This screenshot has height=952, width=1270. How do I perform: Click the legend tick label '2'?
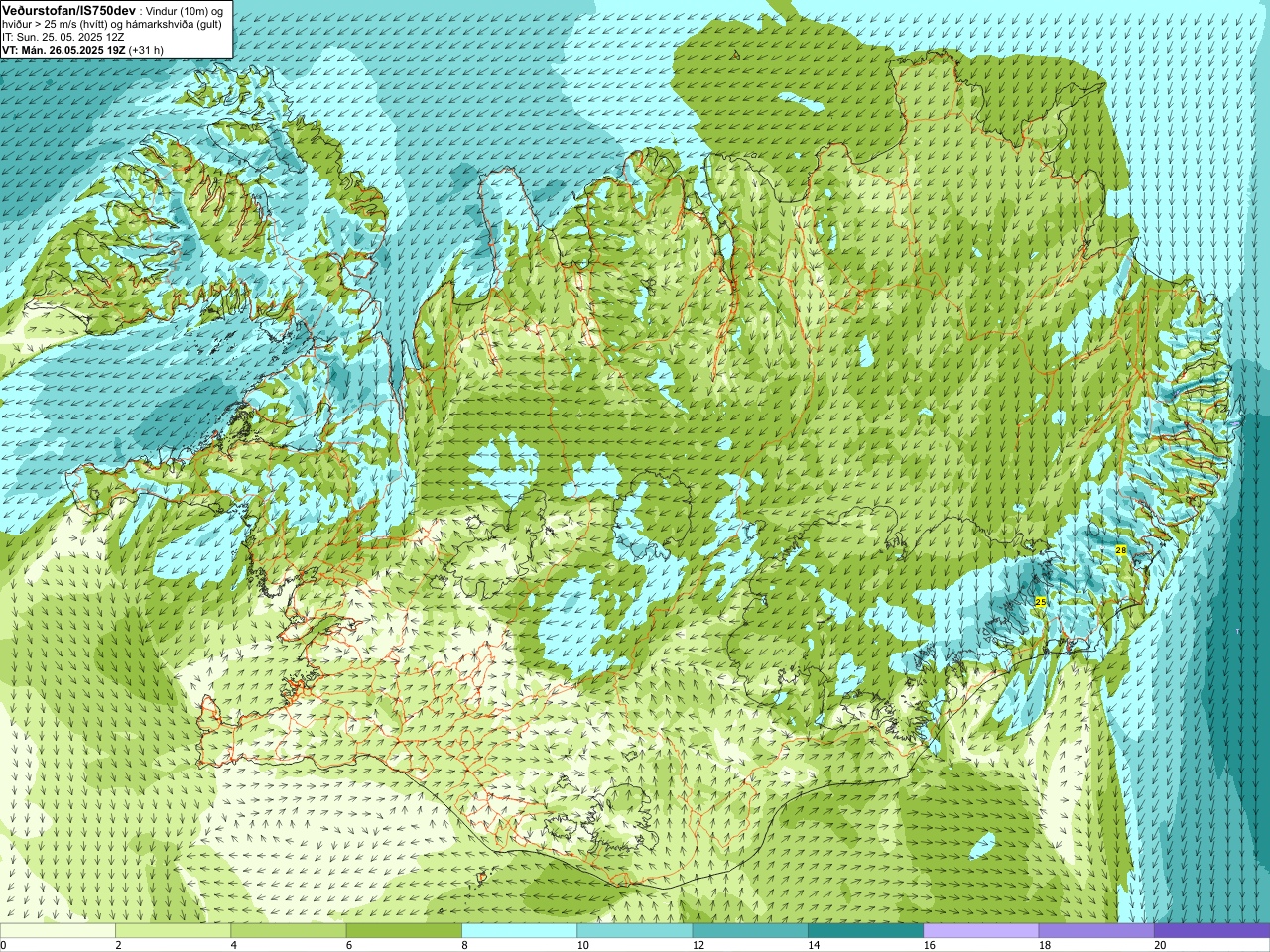[118, 945]
